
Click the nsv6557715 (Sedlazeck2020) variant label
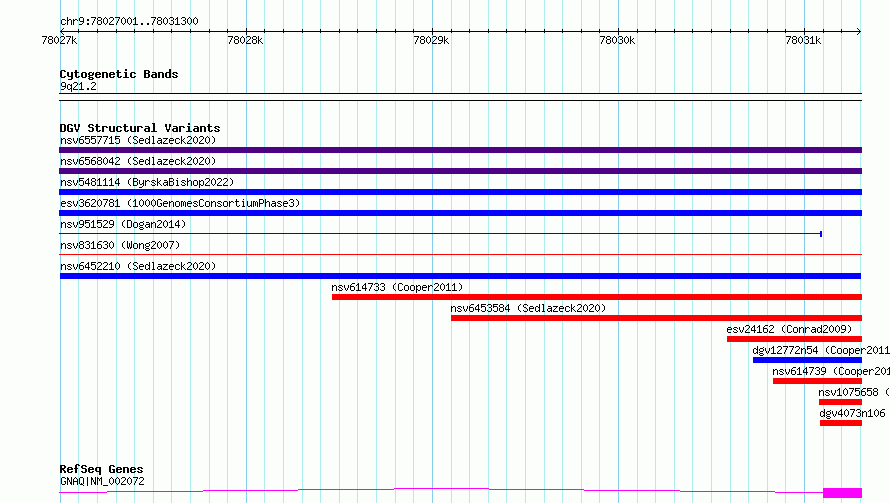(138, 140)
